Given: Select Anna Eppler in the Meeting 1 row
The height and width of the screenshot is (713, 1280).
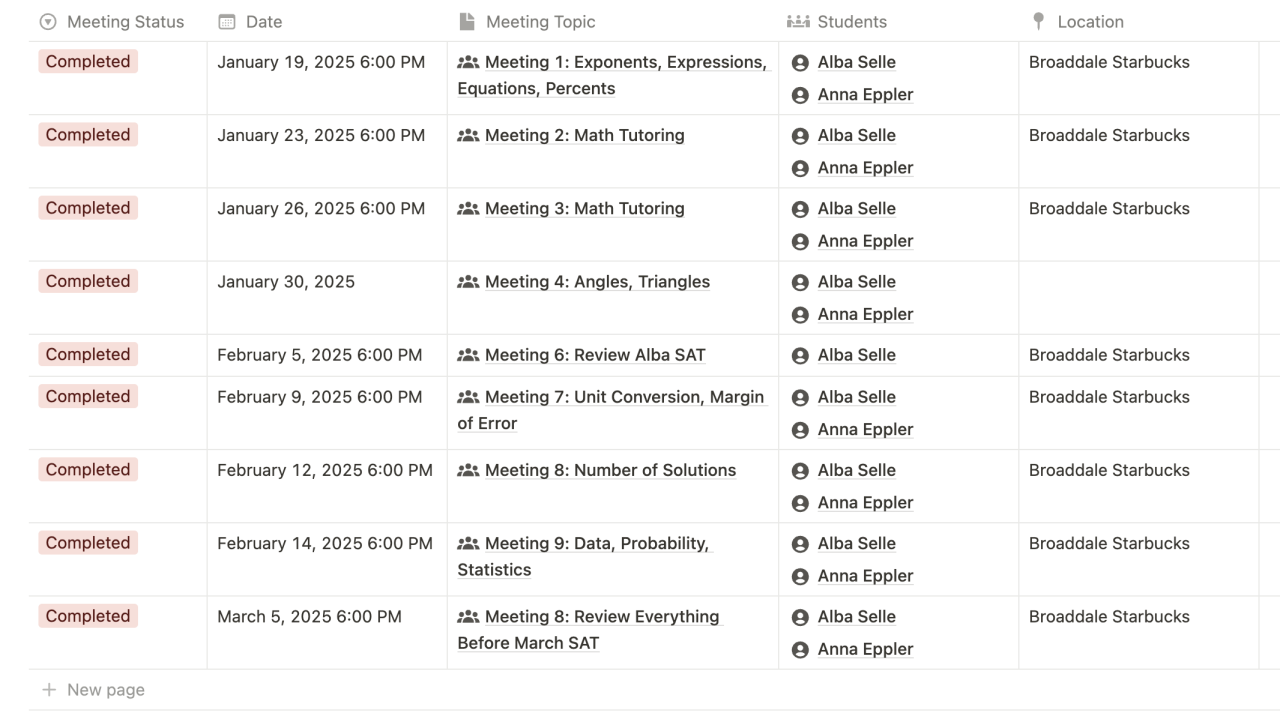Looking at the screenshot, I should pos(865,95).
